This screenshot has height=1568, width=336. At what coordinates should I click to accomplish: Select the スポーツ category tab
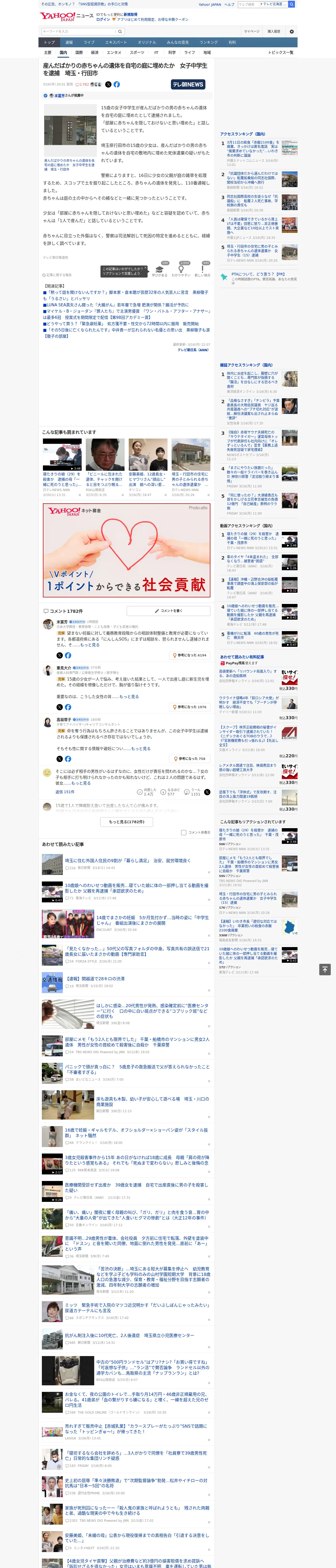click(x=137, y=52)
